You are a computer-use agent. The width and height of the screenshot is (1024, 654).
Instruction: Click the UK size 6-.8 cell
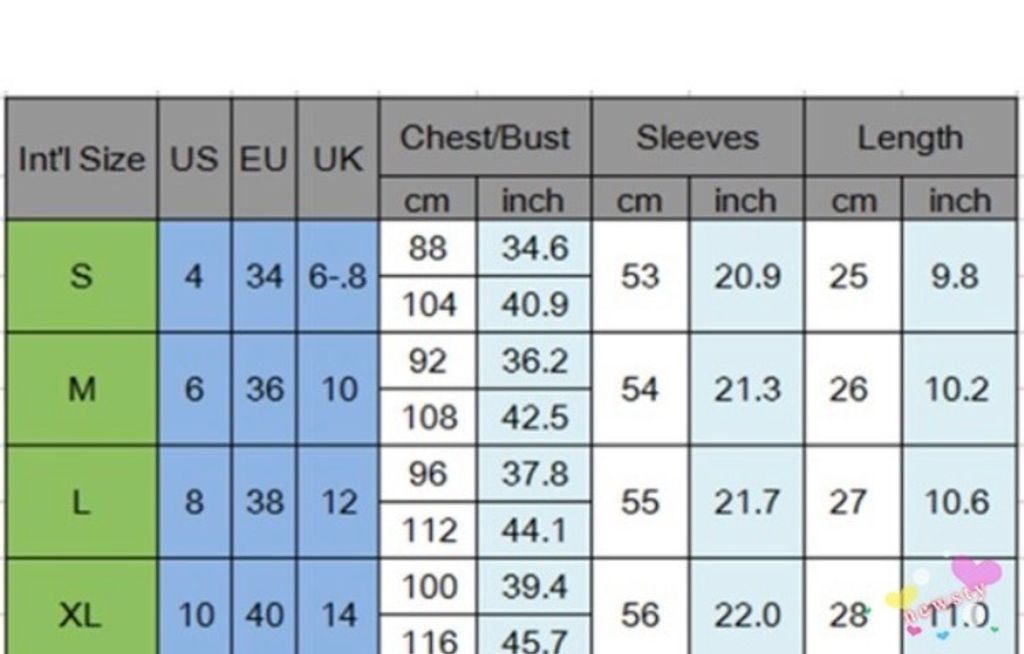click(338, 276)
